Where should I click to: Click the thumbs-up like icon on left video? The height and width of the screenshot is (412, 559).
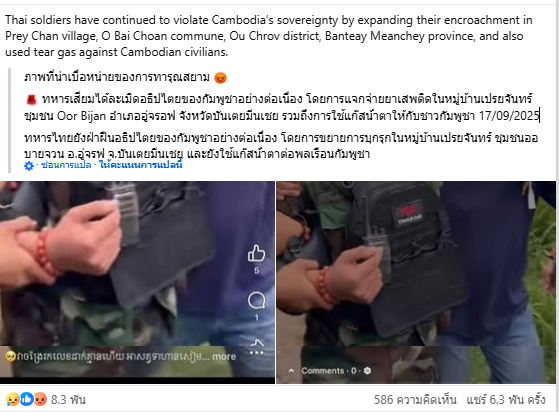point(256,253)
